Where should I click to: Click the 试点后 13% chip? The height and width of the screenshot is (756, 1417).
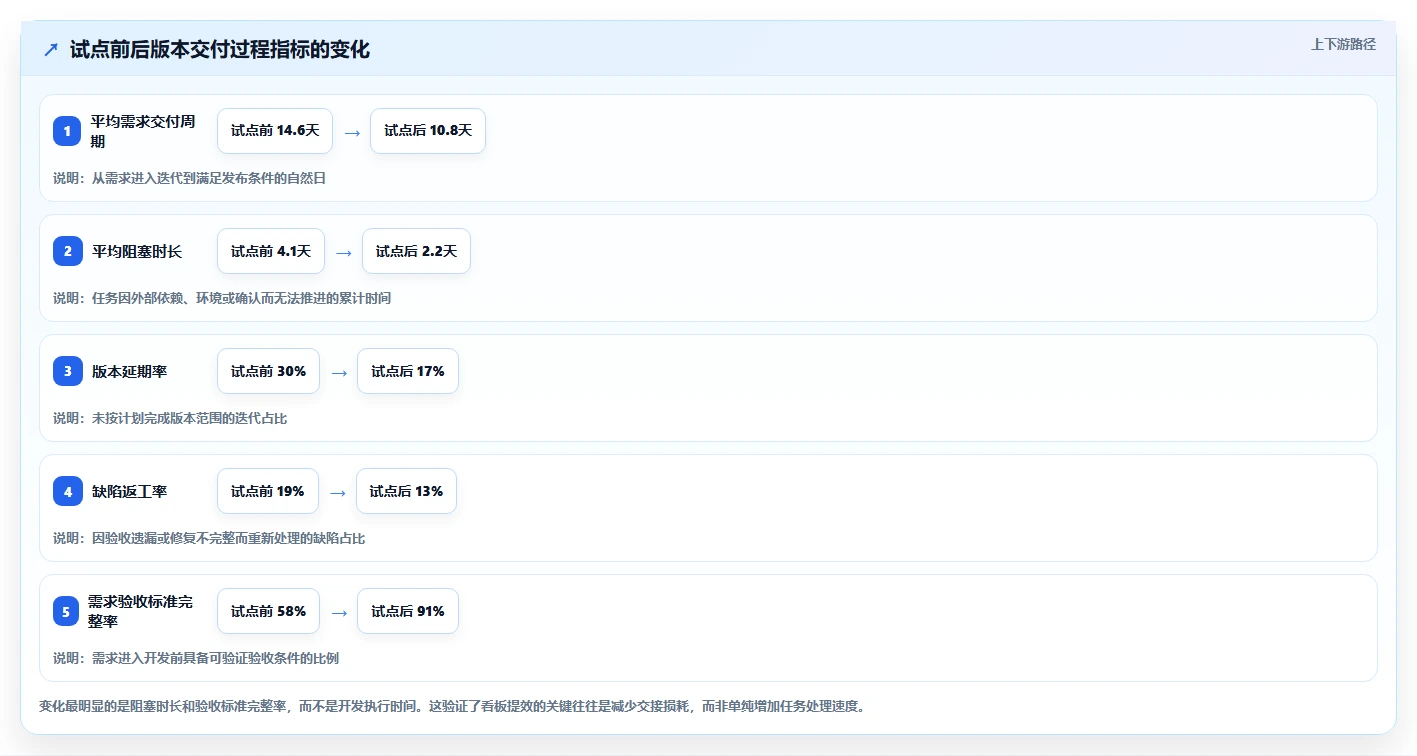pos(406,491)
